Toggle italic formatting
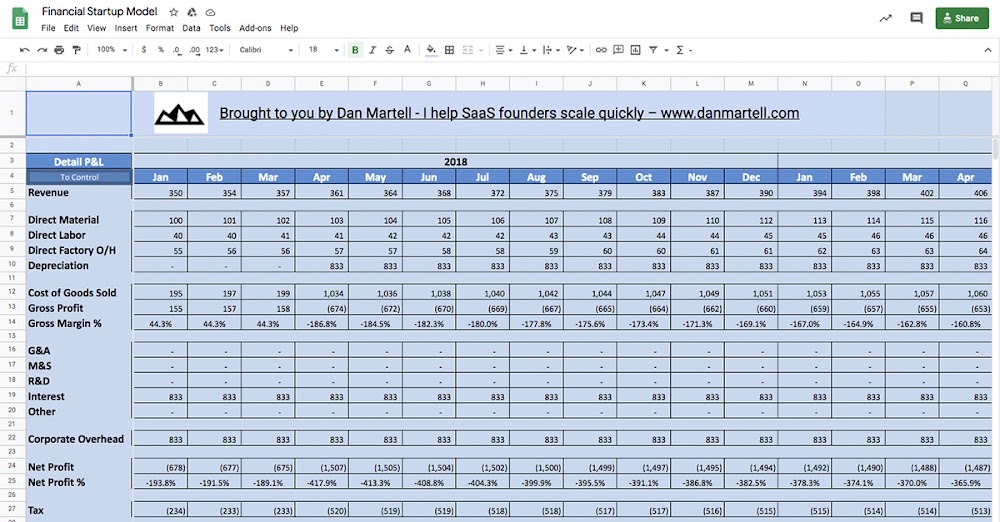 (x=372, y=50)
